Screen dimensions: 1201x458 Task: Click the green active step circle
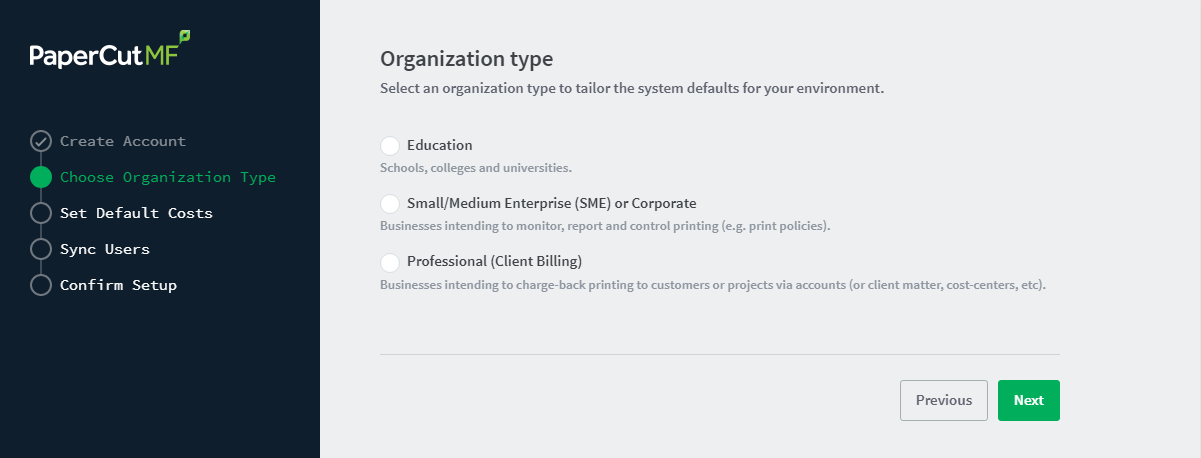[x=41, y=177]
